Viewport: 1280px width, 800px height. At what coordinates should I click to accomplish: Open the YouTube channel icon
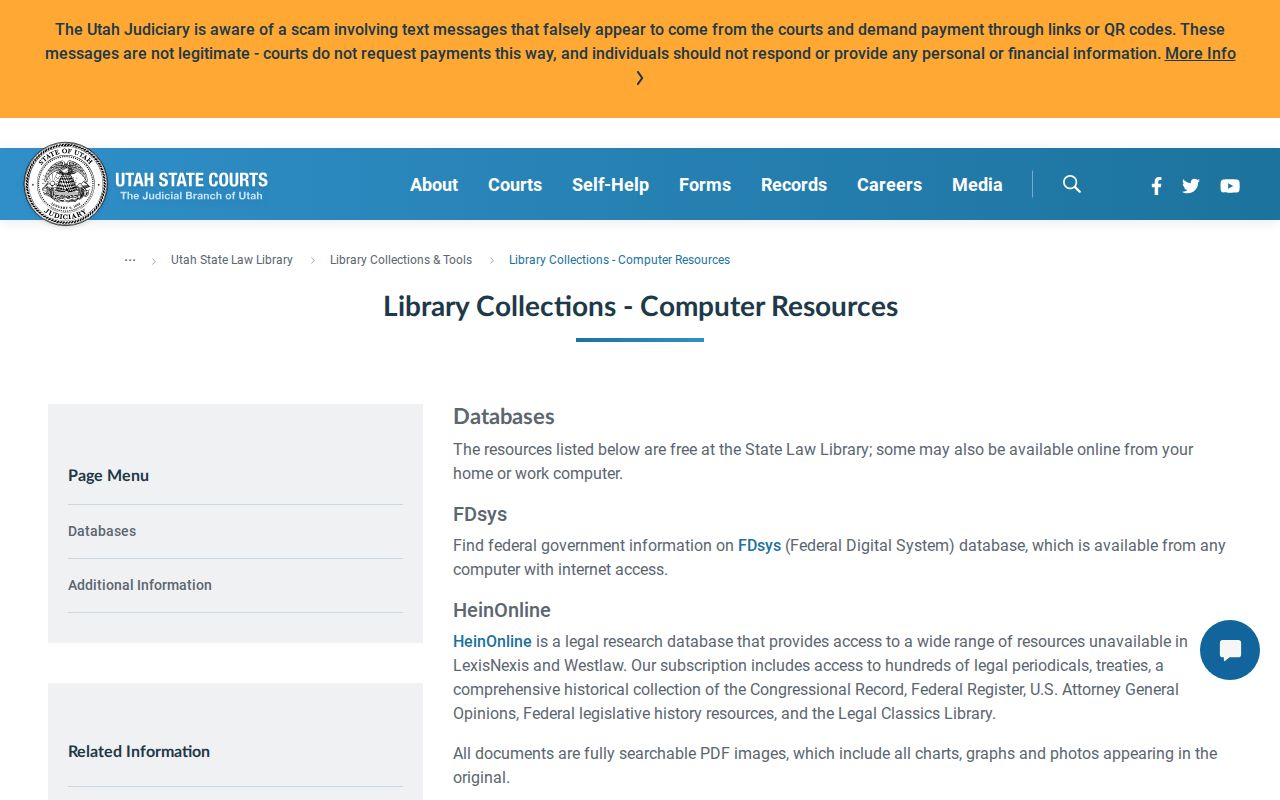pos(1230,186)
